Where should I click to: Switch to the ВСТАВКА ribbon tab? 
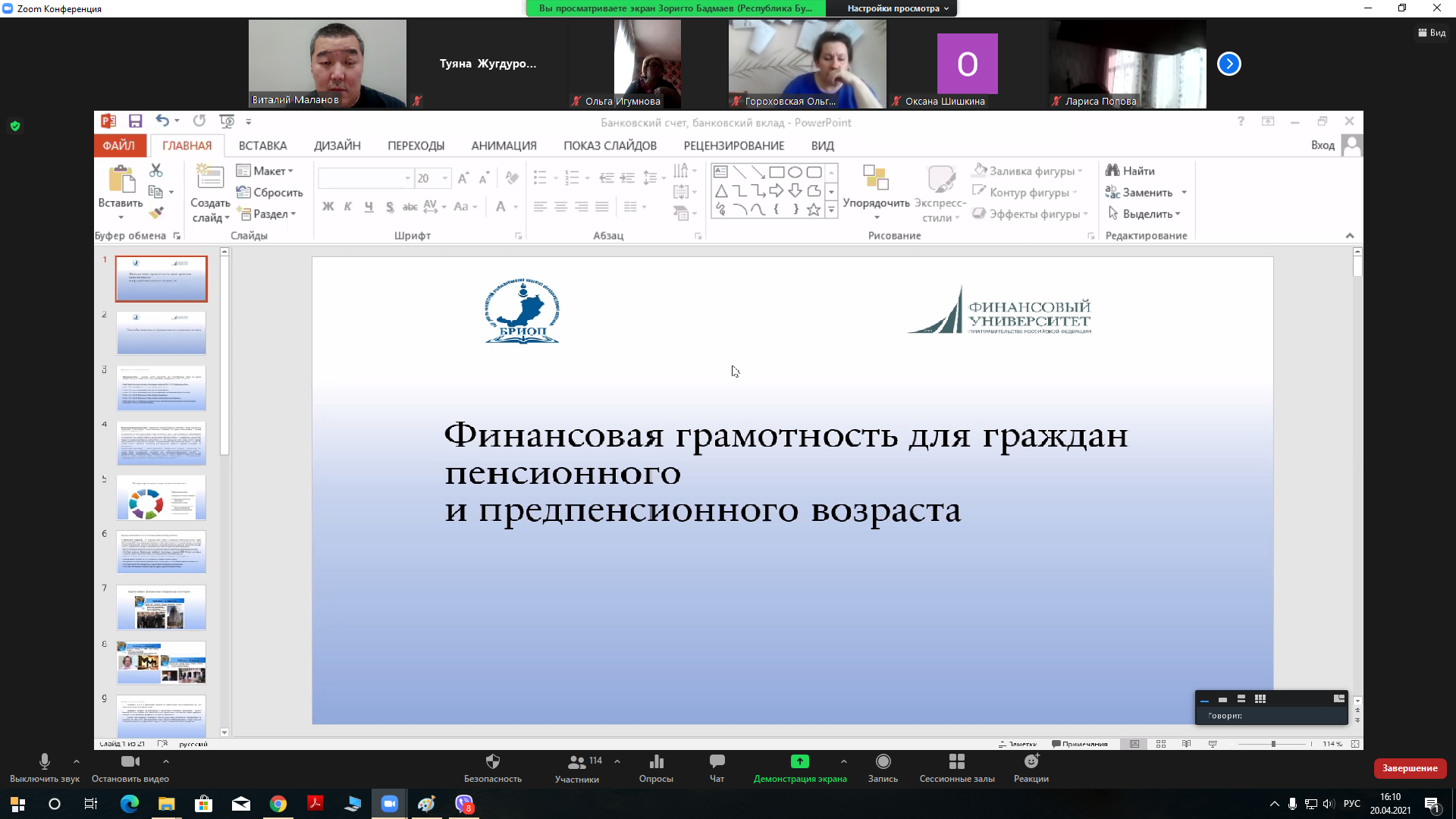262,146
